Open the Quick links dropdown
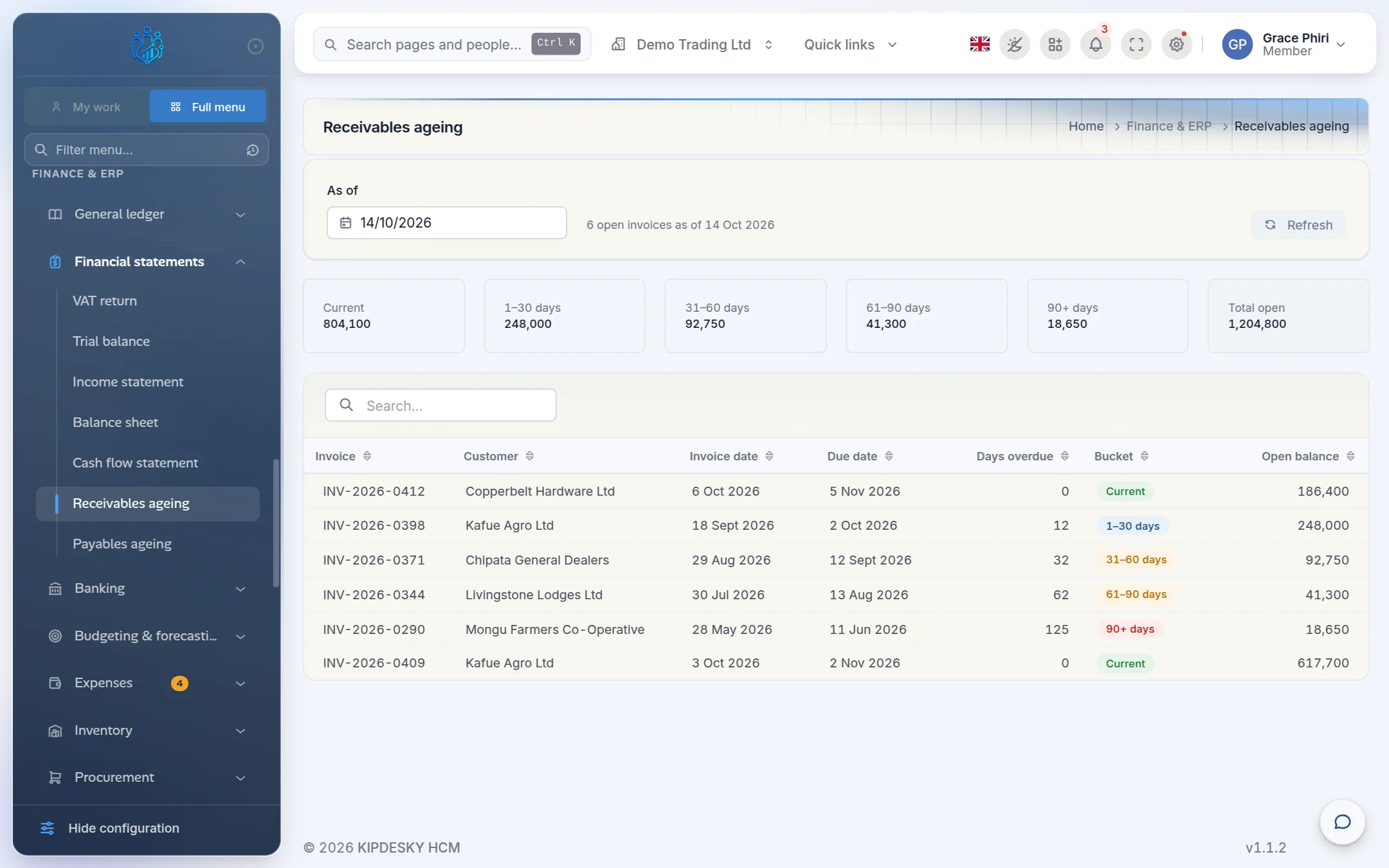 (x=850, y=44)
